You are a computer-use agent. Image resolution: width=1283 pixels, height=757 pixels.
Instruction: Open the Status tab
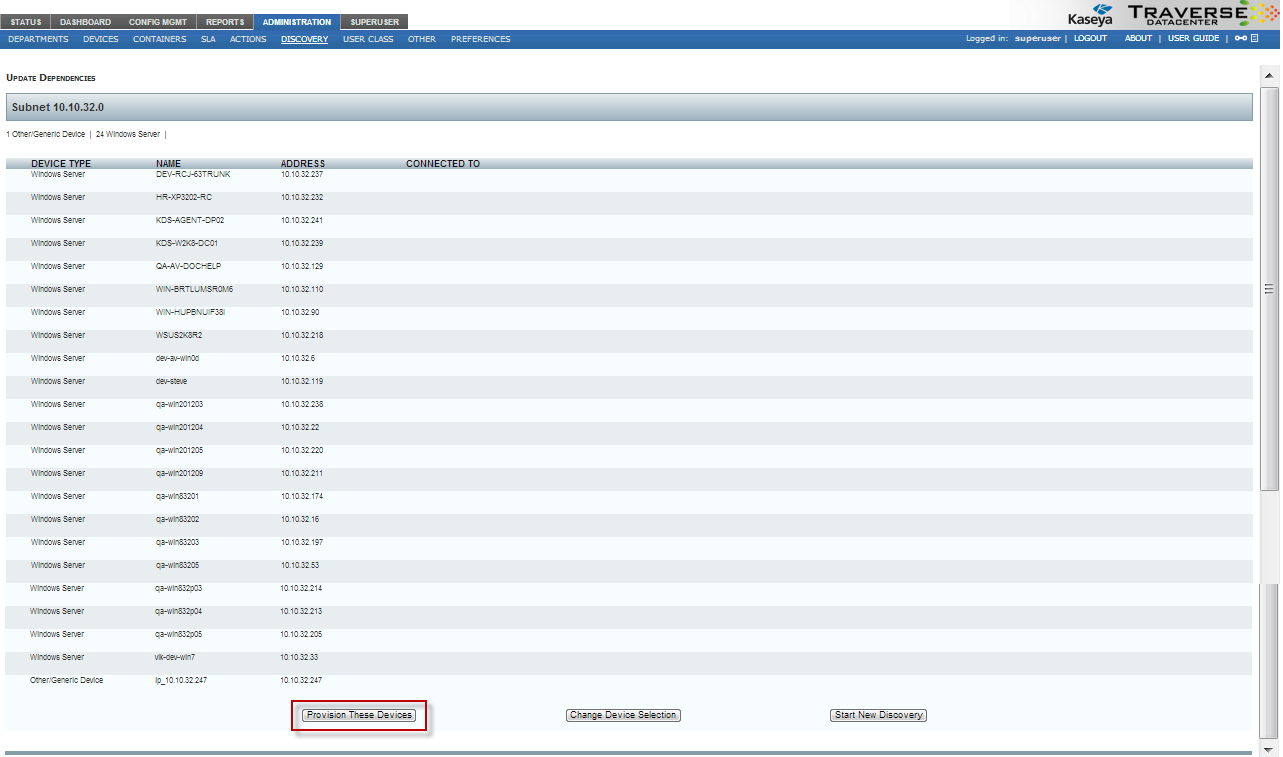coord(27,22)
